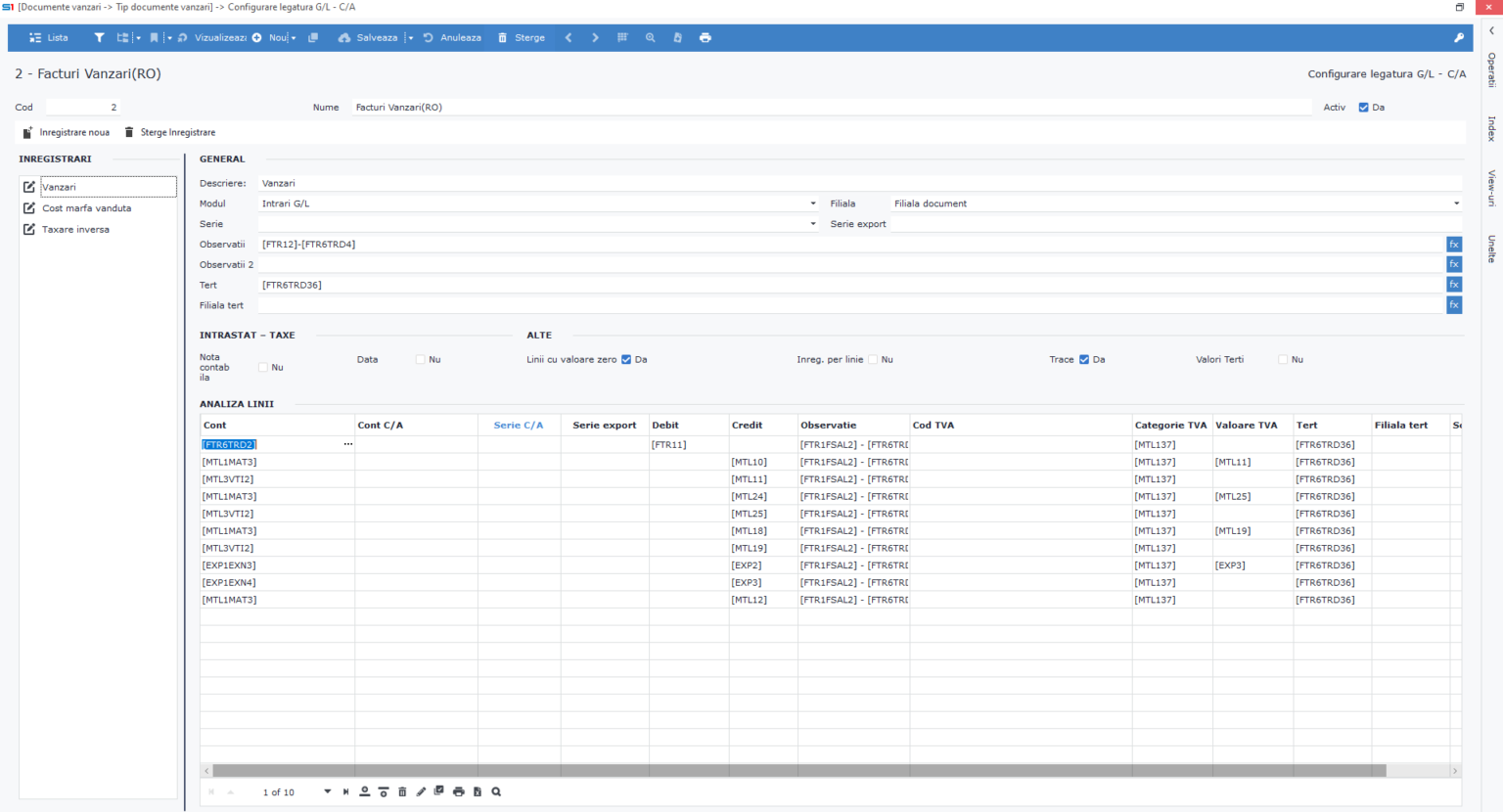Open View-uri side tab
1503x812 pixels.
click(x=1491, y=188)
